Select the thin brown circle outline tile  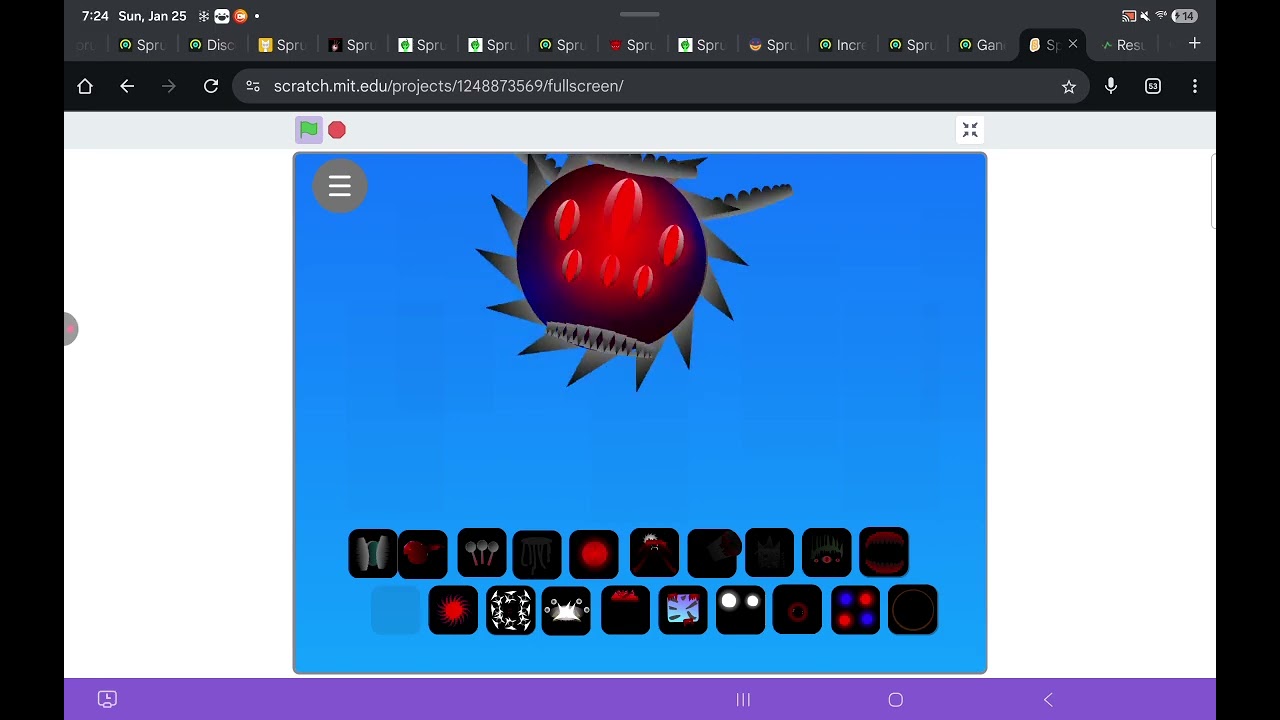coord(913,610)
